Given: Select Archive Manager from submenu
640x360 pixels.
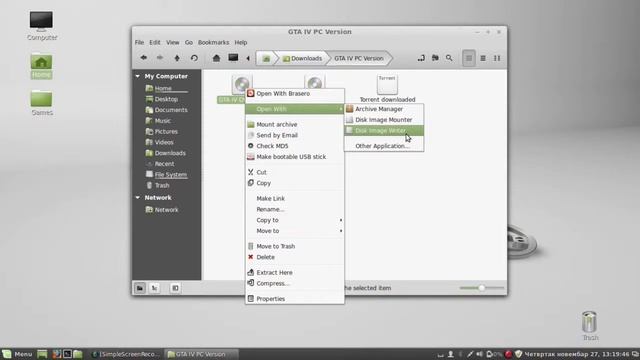Looking at the screenshot, I should click(x=384, y=109).
